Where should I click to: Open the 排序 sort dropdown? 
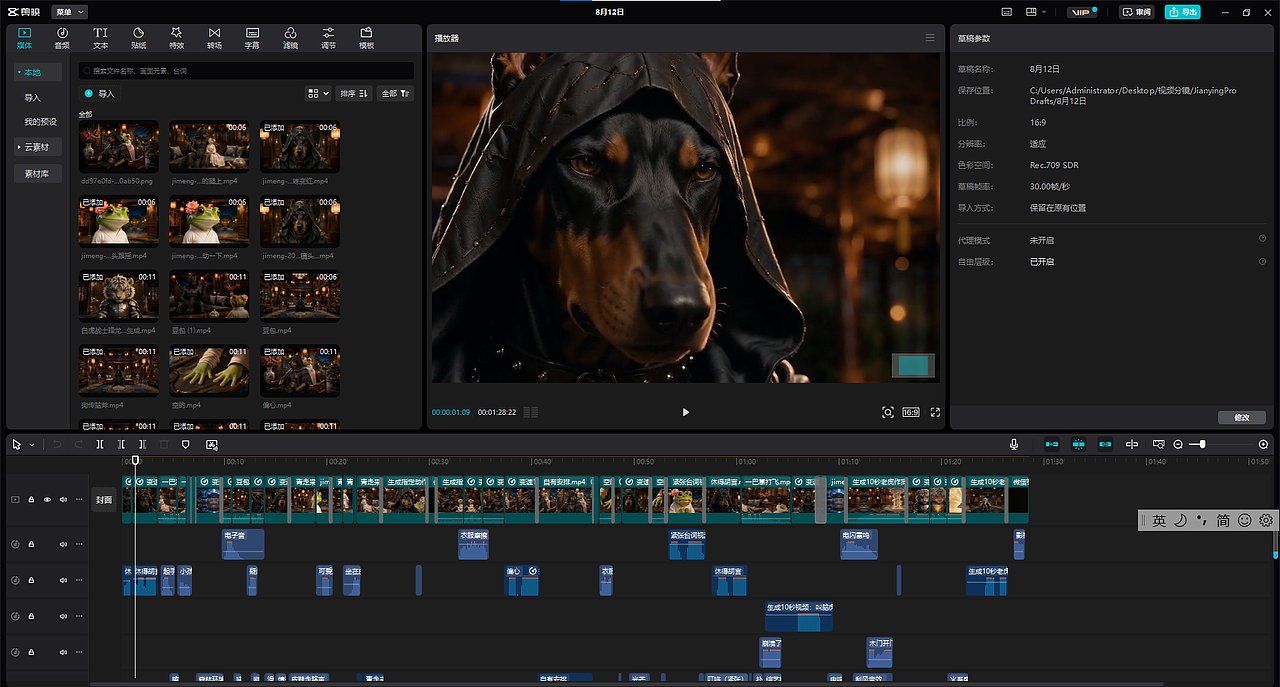354,93
